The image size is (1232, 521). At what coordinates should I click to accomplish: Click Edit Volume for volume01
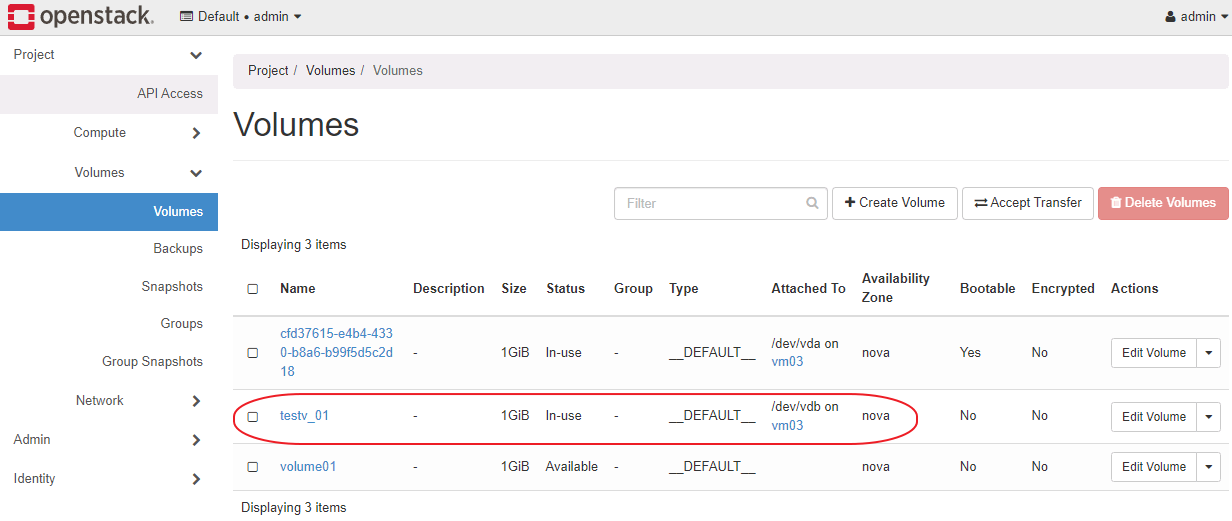1153,467
